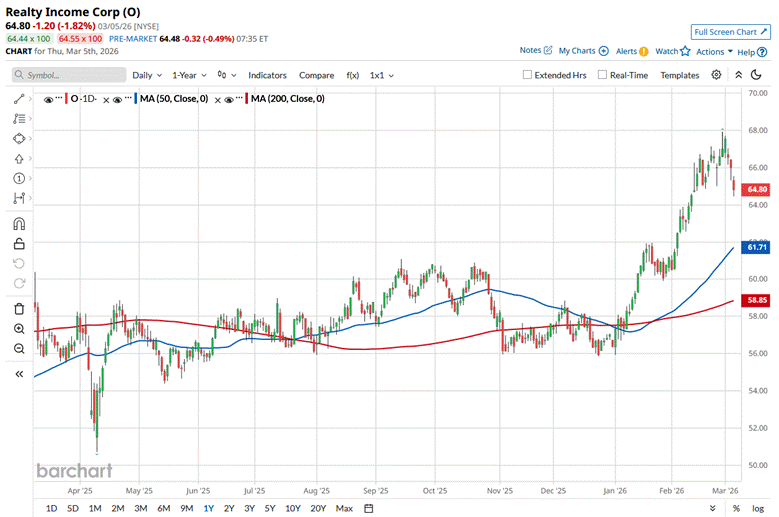Enable the Extended Hrs checkbox
This screenshot has width=779, height=517.
coord(528,75)
